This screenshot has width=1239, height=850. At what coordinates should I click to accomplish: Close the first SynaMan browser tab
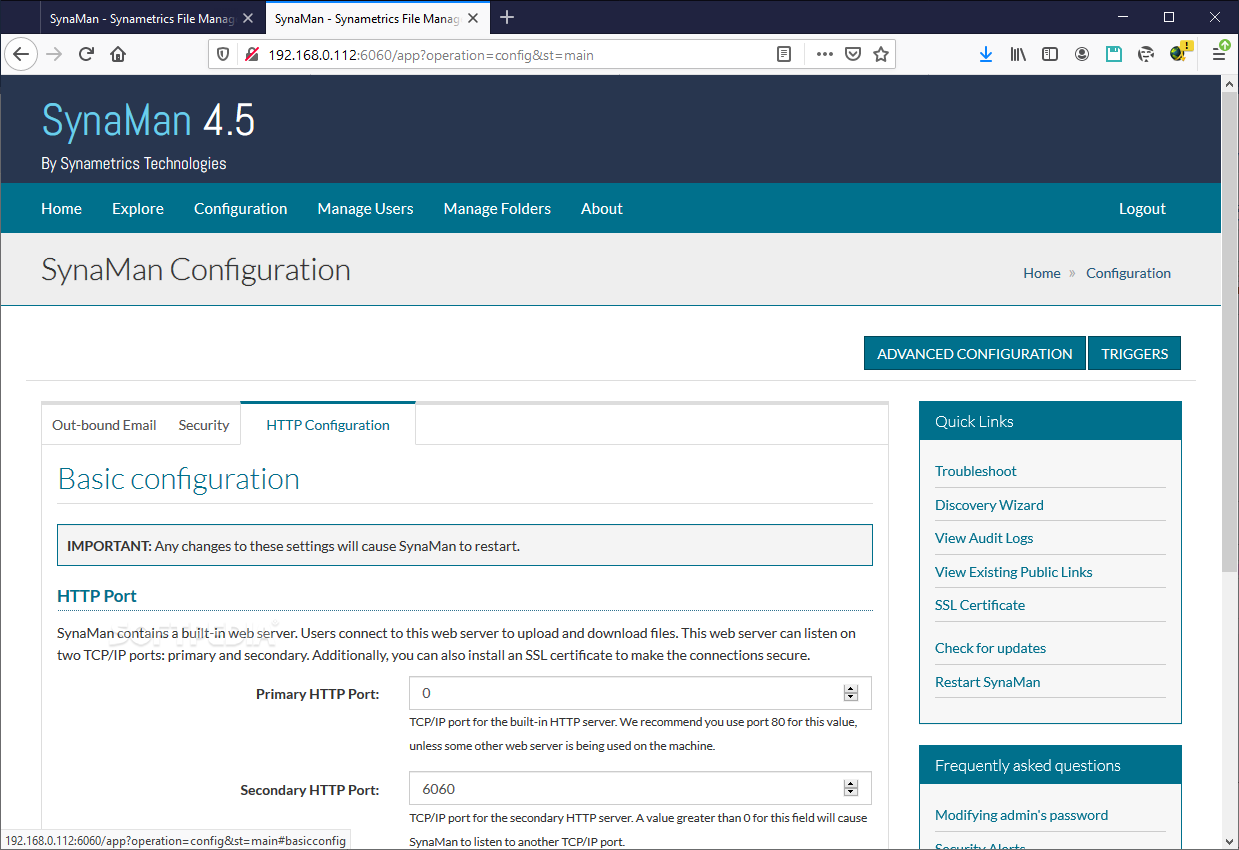coord(248,18)
